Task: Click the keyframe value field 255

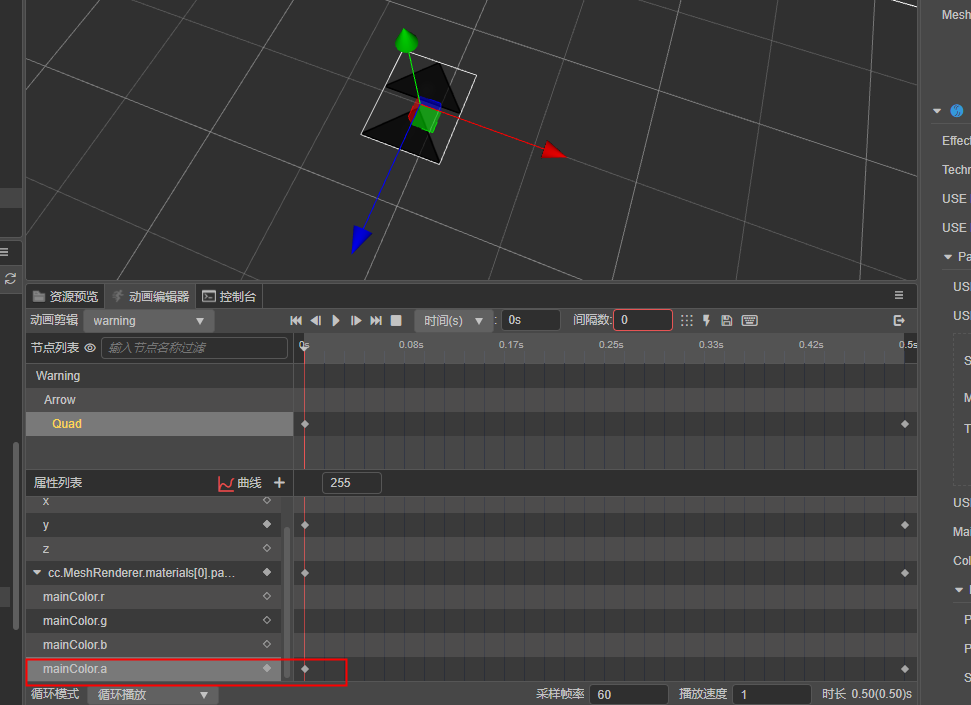Action: click(352, 483)
